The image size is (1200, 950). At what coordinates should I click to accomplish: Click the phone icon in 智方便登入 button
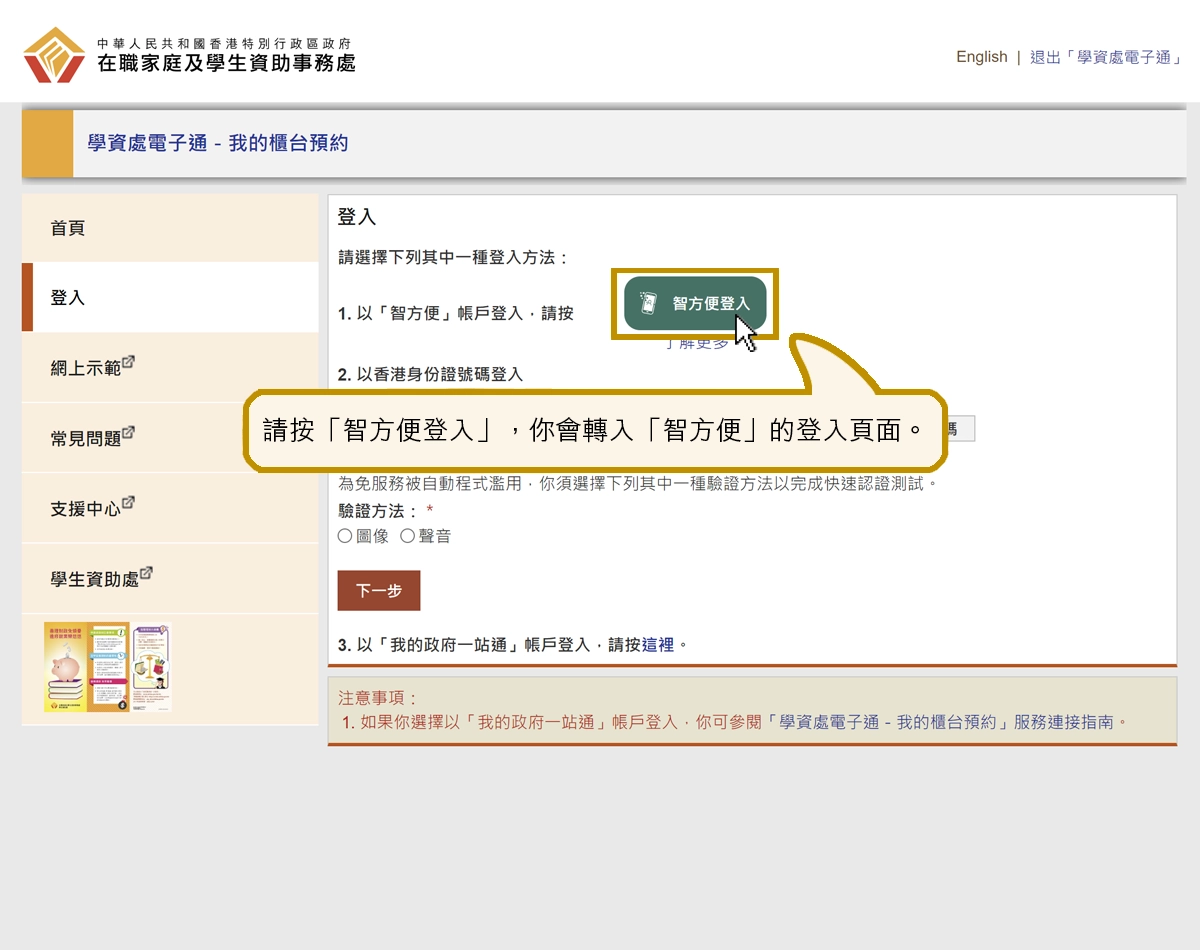pyautogui.click(x=648, y=303)
